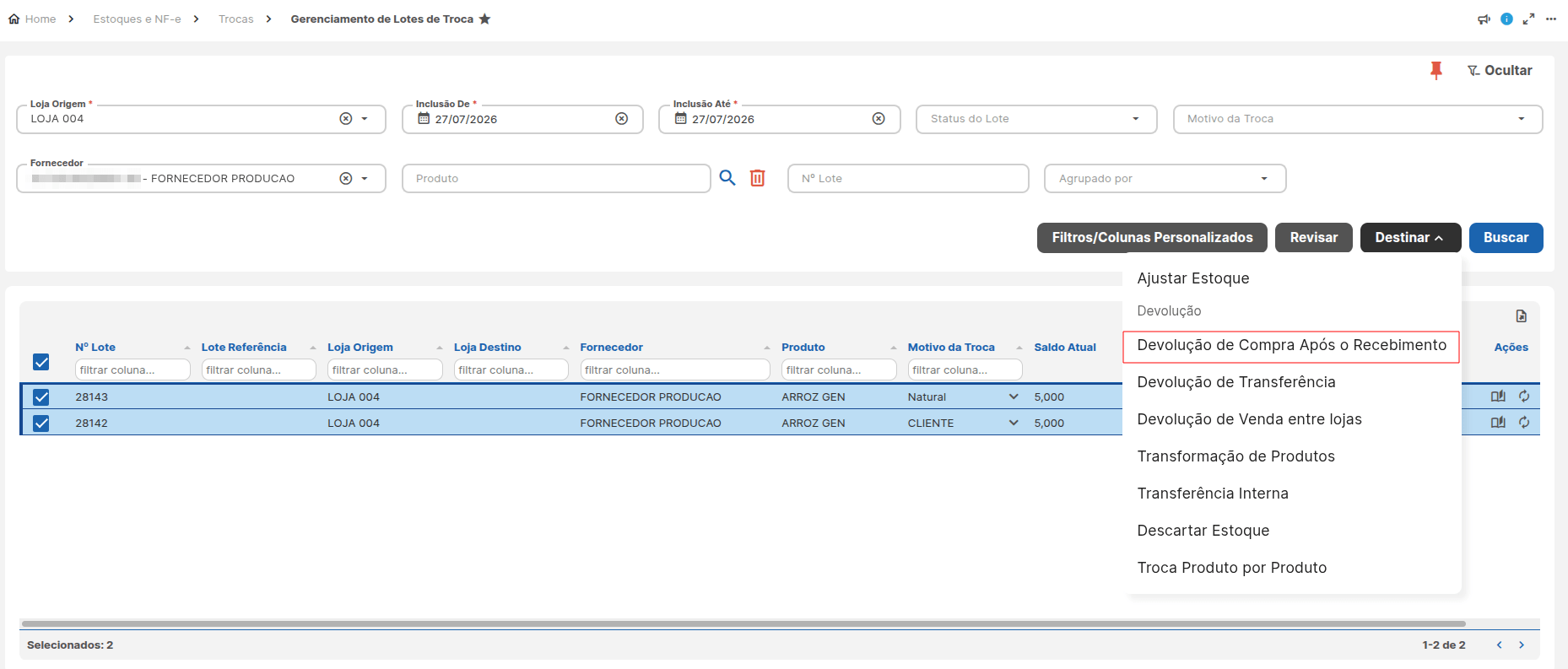Image resolution: width=1568 pixels, height=669 pixels.
Task: Click sort arrow of Nº Lote column
Action: pyautogui.click(x=187, y=348)
